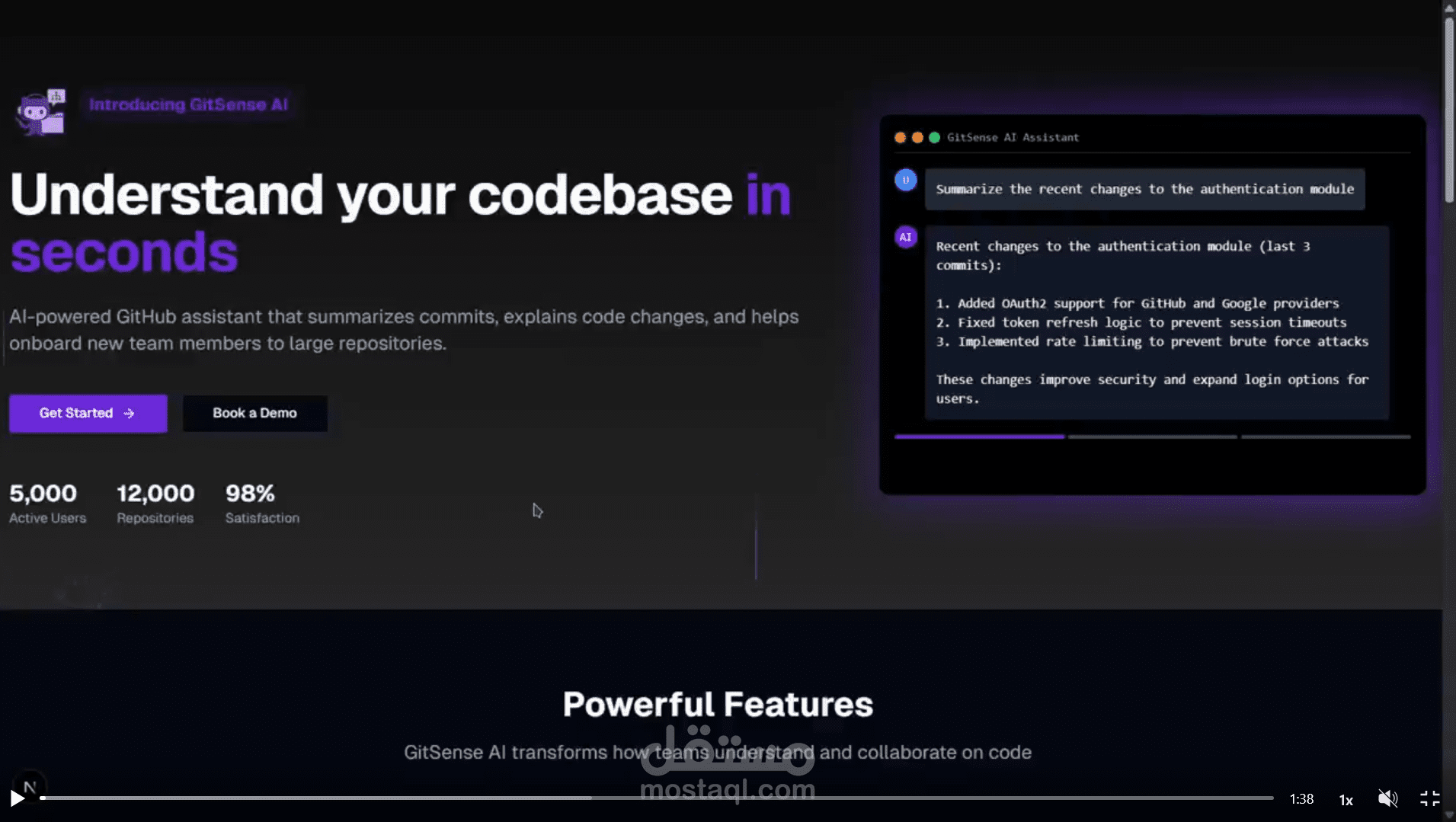Click the page vertical scrollbar thumb
The image size is (1456, 822).
click(1448, 110)
